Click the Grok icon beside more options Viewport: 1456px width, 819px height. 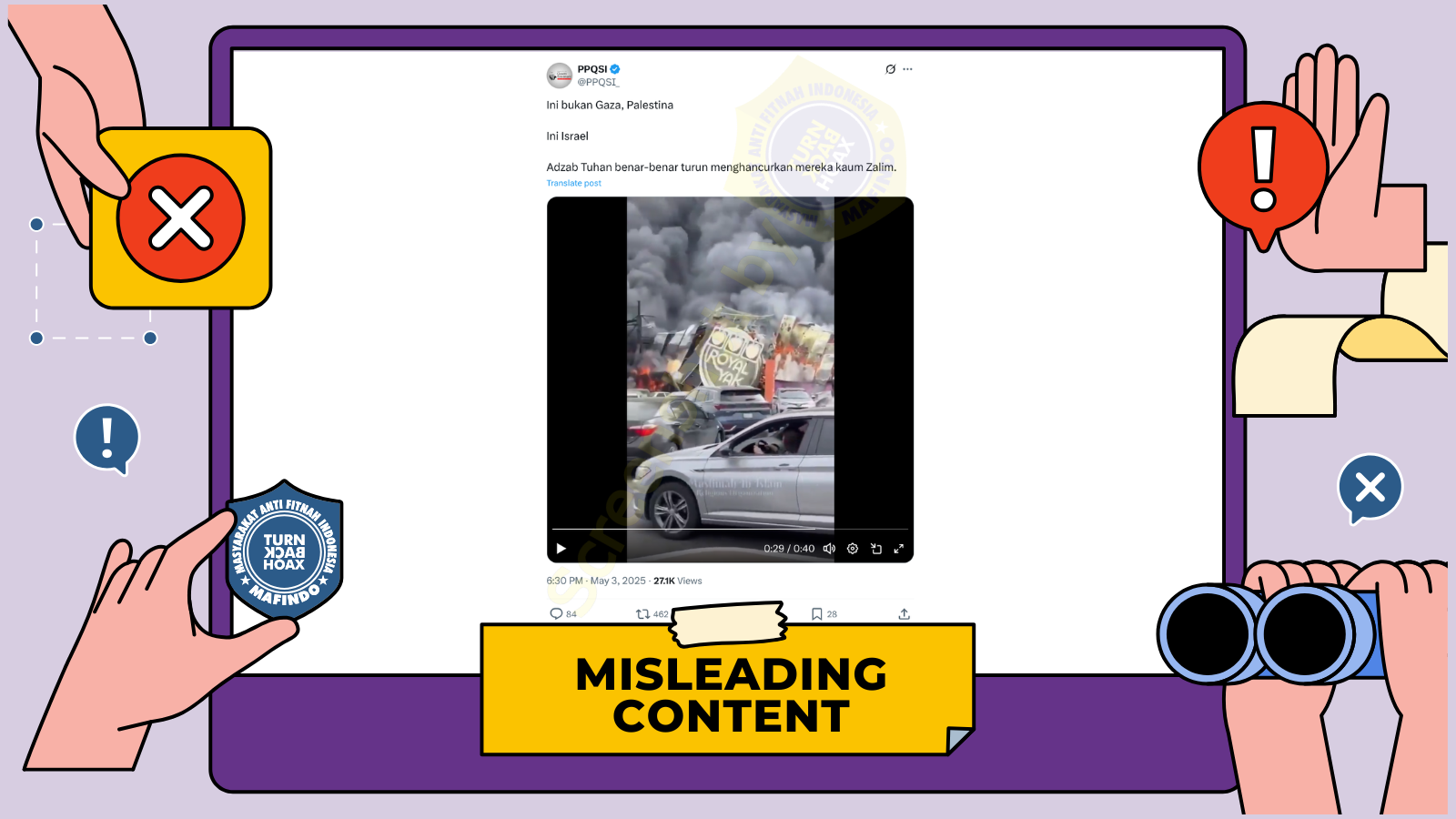point(890,69)
